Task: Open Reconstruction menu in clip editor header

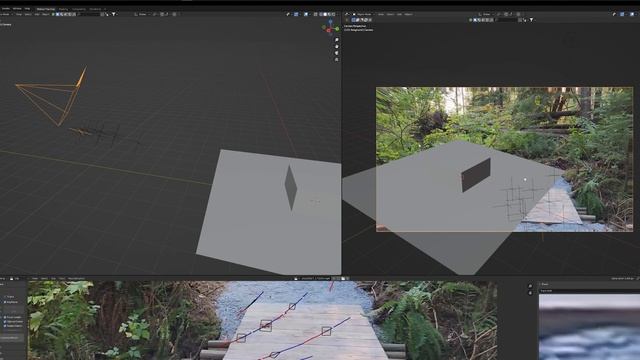Action: tap(76, 278)
